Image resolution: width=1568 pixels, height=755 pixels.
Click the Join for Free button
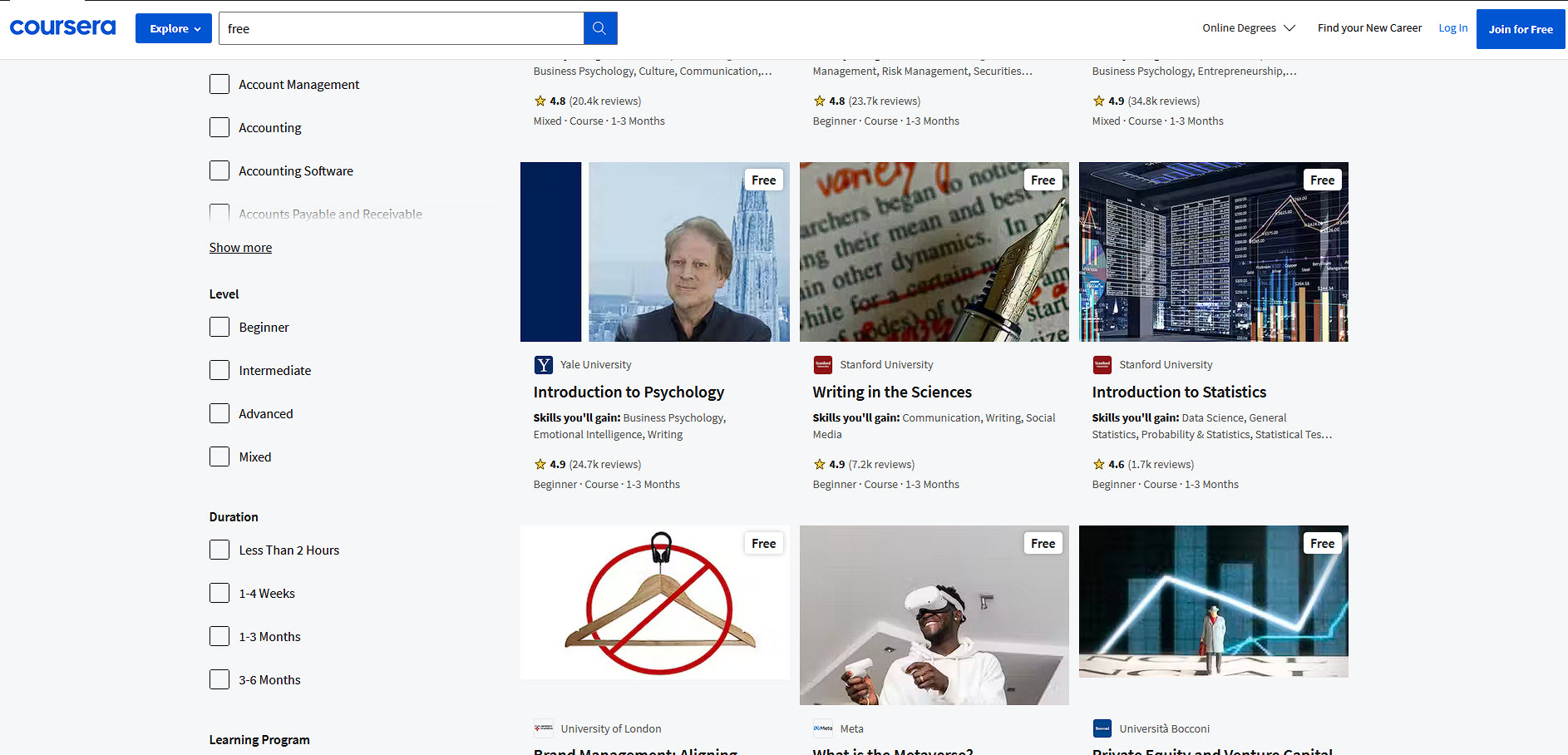(x=1521, y=29)
